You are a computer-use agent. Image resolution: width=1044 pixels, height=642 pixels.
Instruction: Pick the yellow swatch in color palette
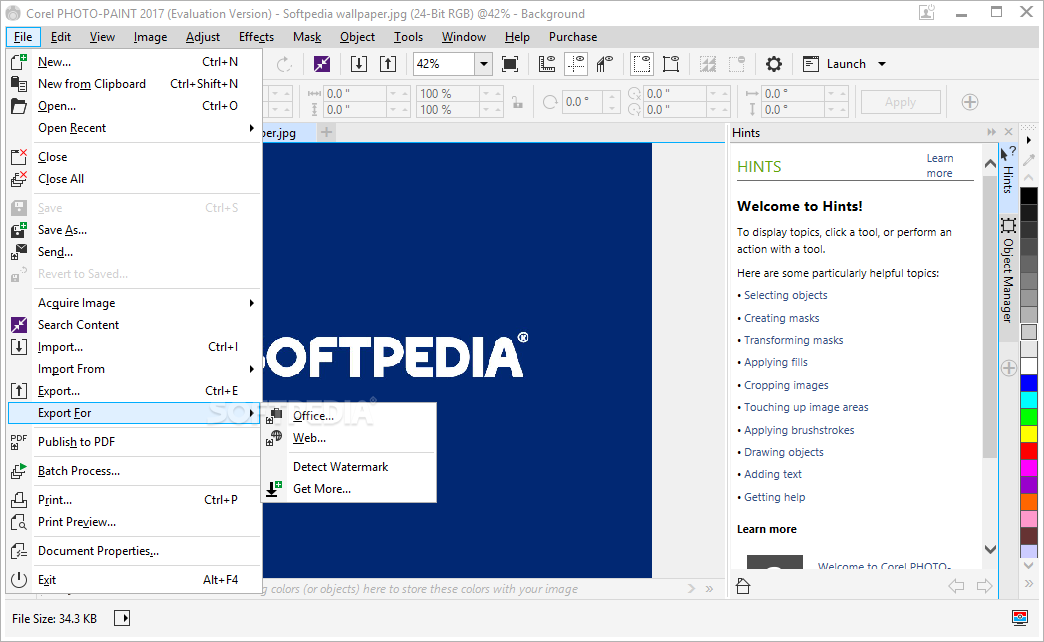pyautogui.click(x=1029, y=434)
